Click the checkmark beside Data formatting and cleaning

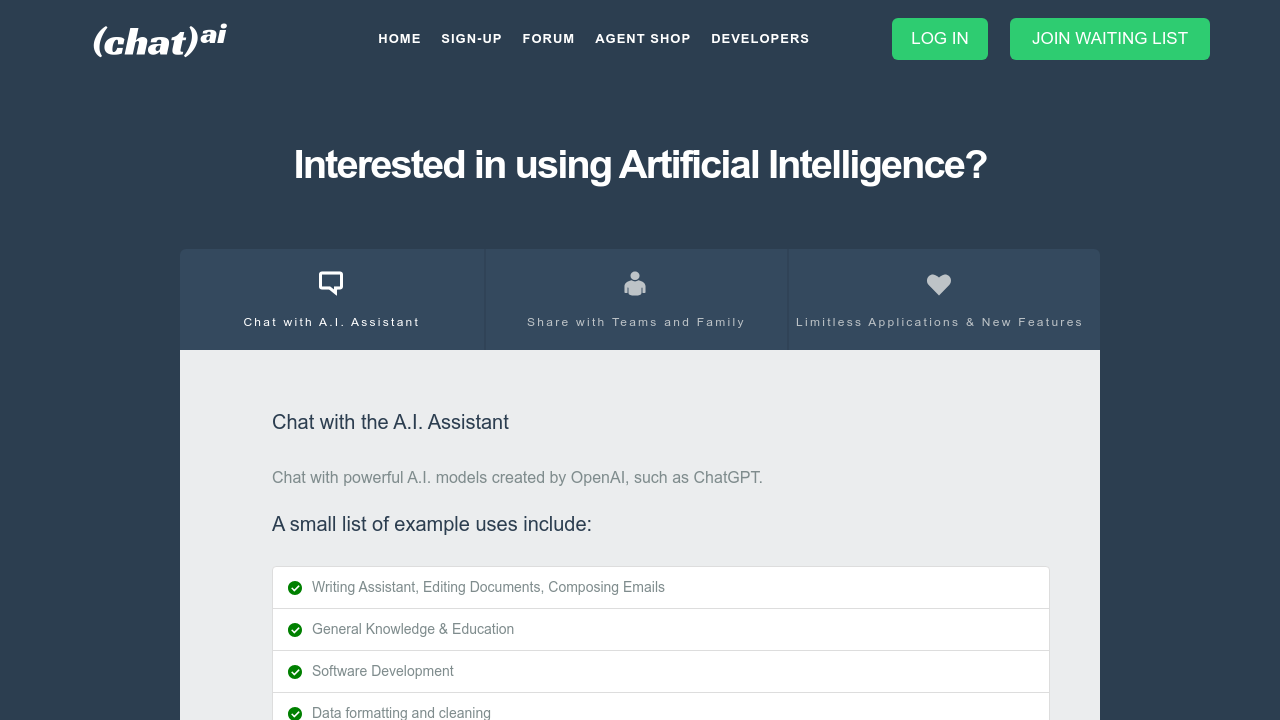pyautogui.click(x=295, y=713)
